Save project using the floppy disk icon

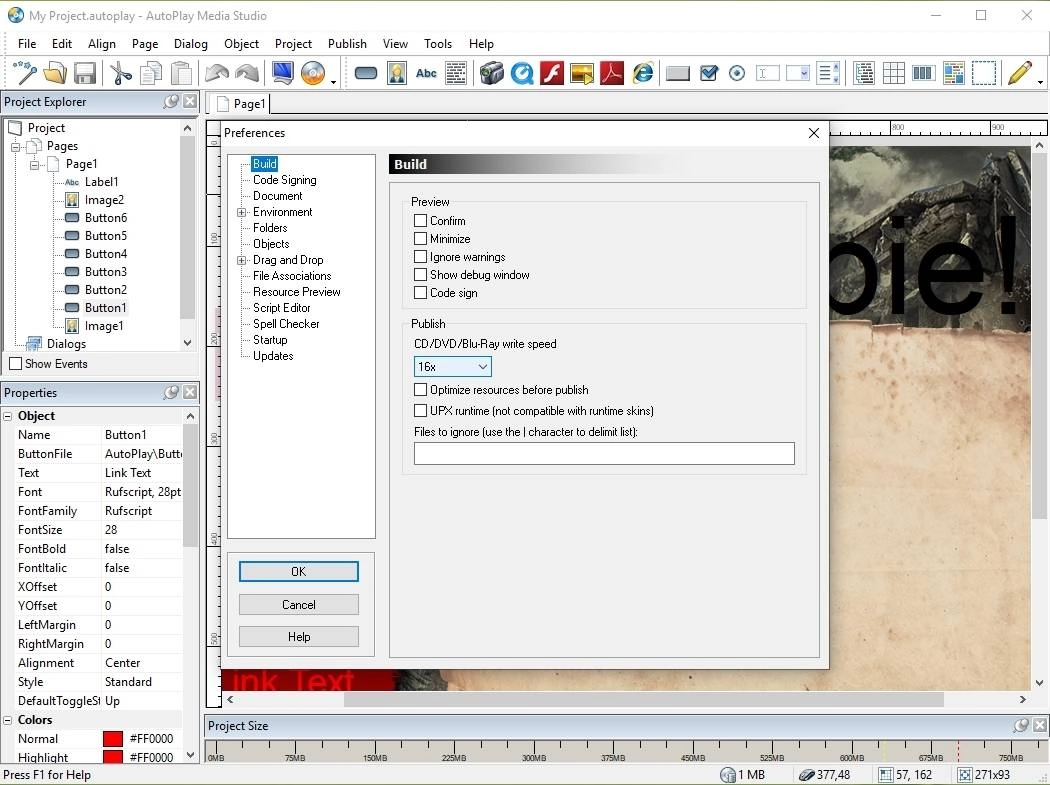click(x=84, y=73)
